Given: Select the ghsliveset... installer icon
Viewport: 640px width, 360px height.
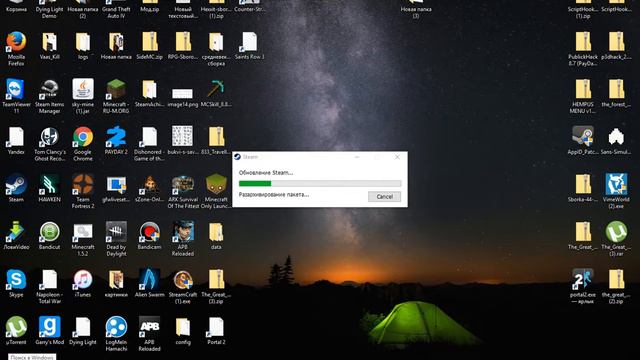Looking at the screenshot, I should (116, 184).
